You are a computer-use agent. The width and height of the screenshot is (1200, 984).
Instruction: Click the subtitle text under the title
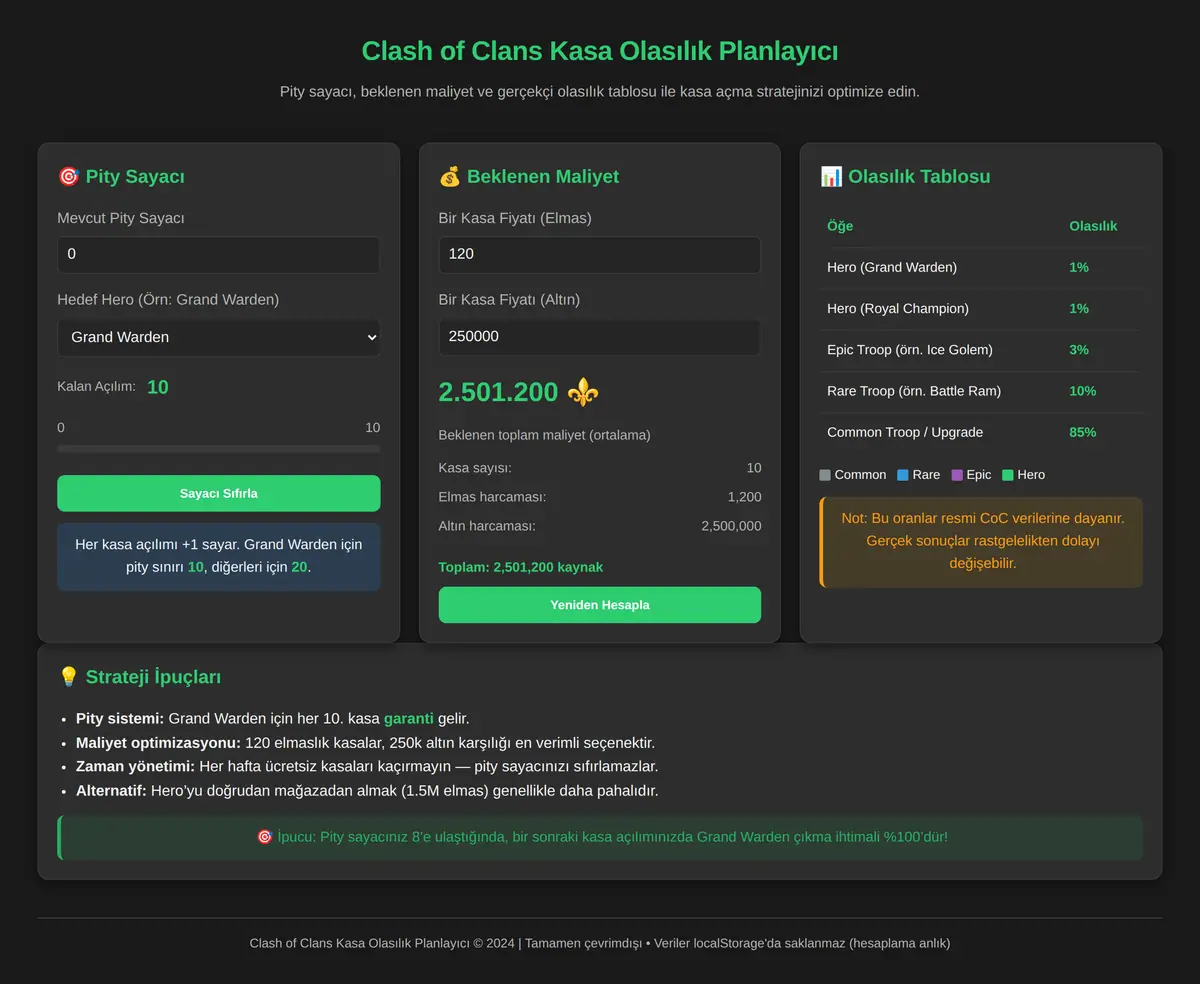600,92
